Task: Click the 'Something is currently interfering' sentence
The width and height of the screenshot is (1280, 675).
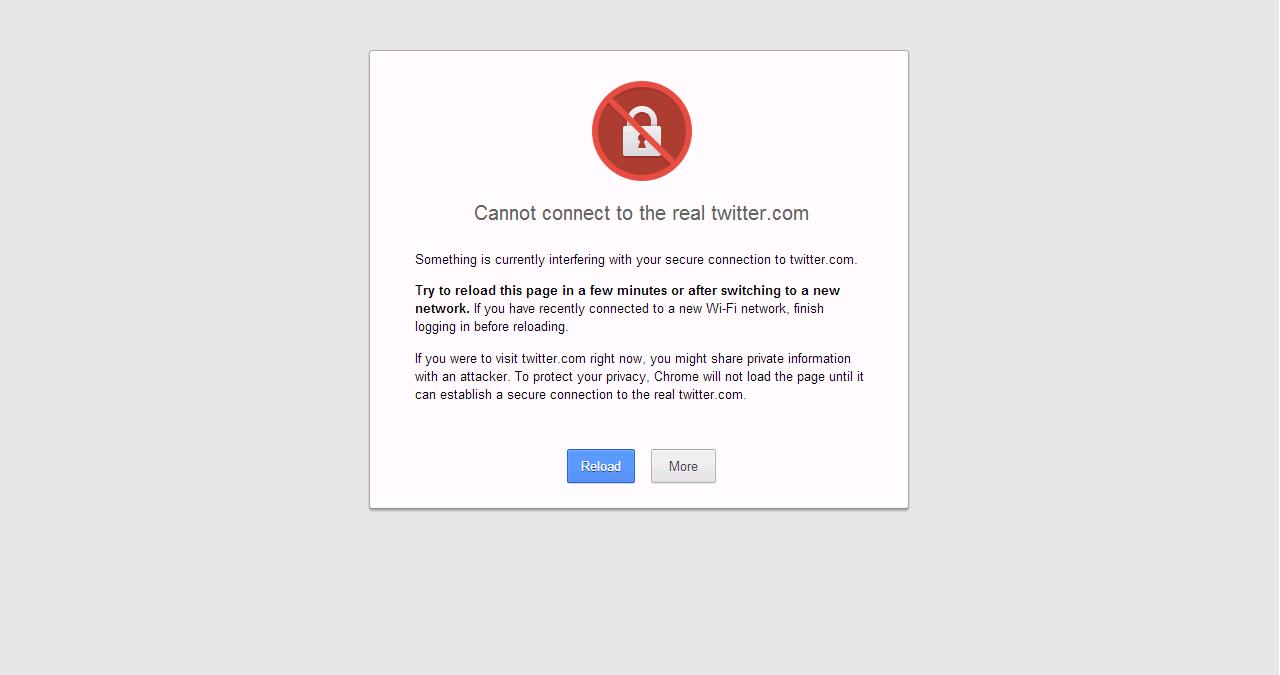Action: point(636,259)
